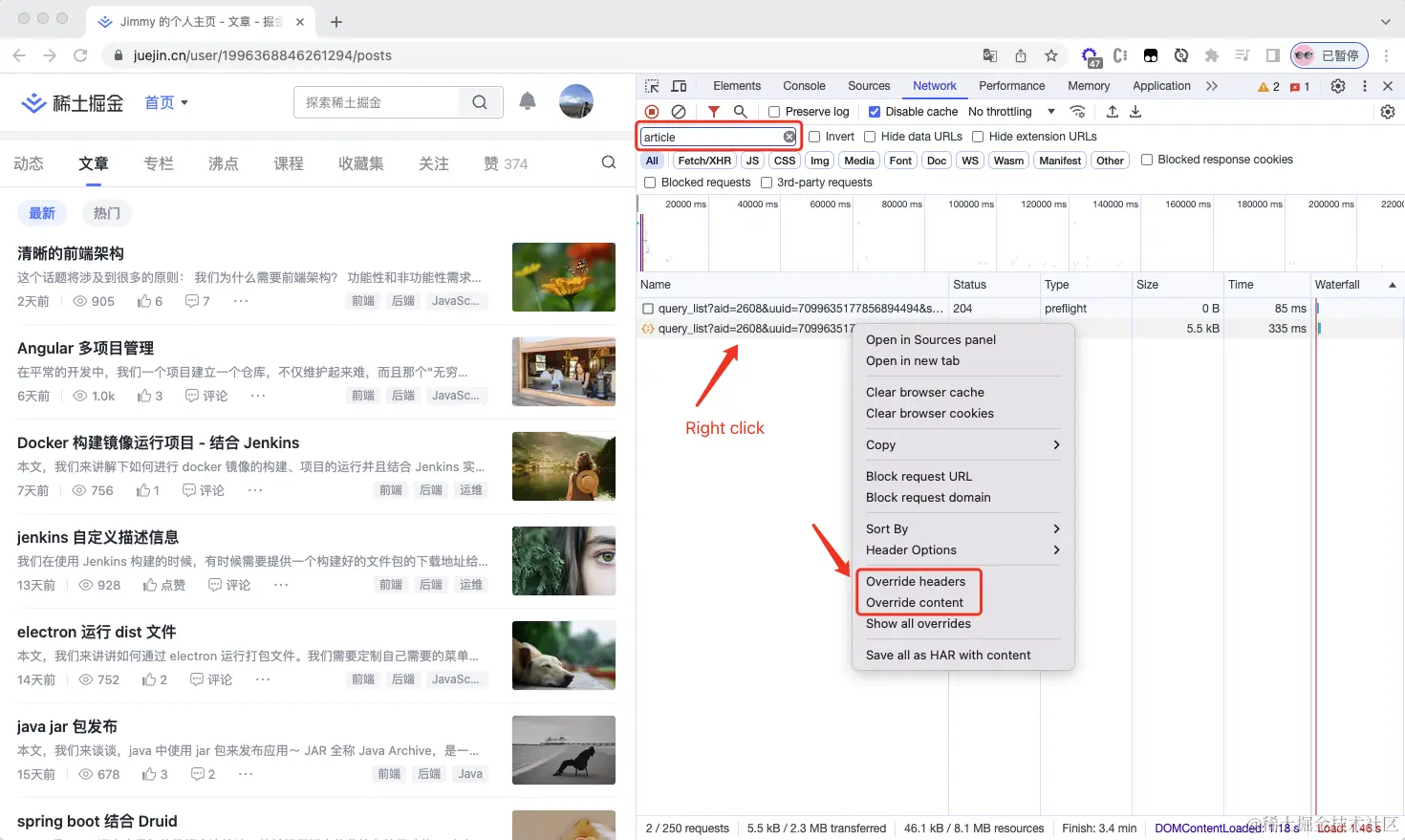
Task: Reload the browser page
Action: pos(80,55)
